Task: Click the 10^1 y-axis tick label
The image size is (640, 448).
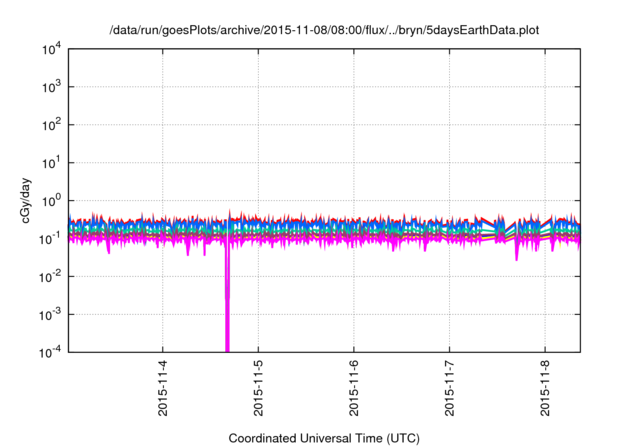Action: pos(51,163)
